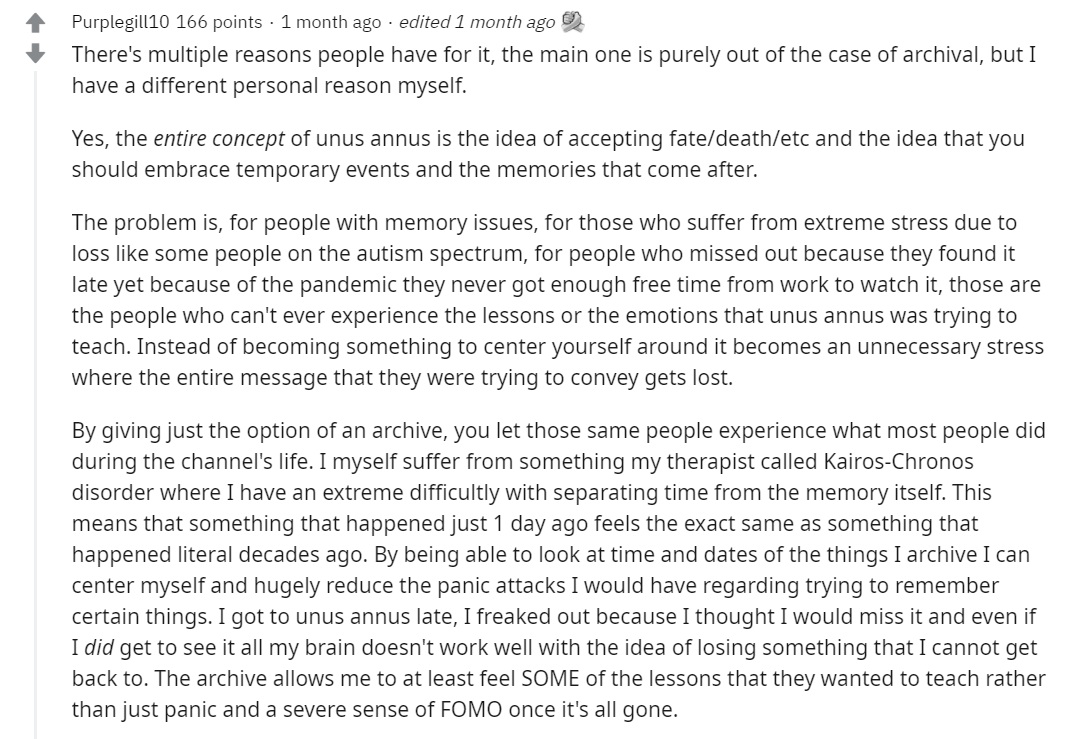Click the paragraph starting 'The problem is'

click(x=558, y=300)
